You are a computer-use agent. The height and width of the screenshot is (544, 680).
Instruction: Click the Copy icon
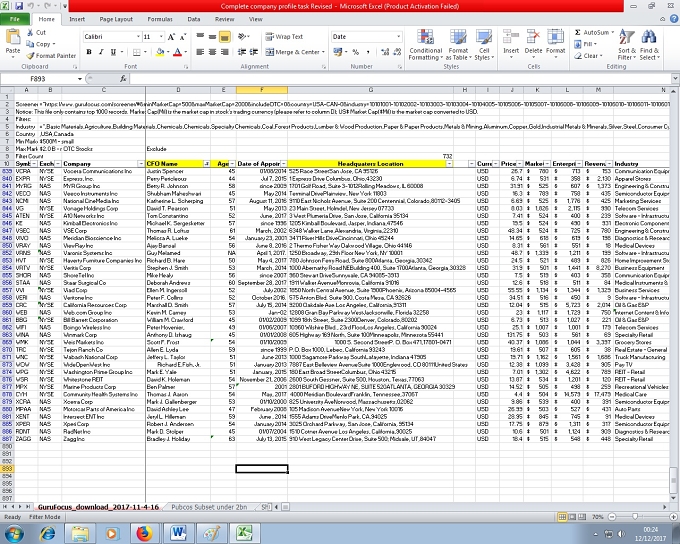pos(30,44)
